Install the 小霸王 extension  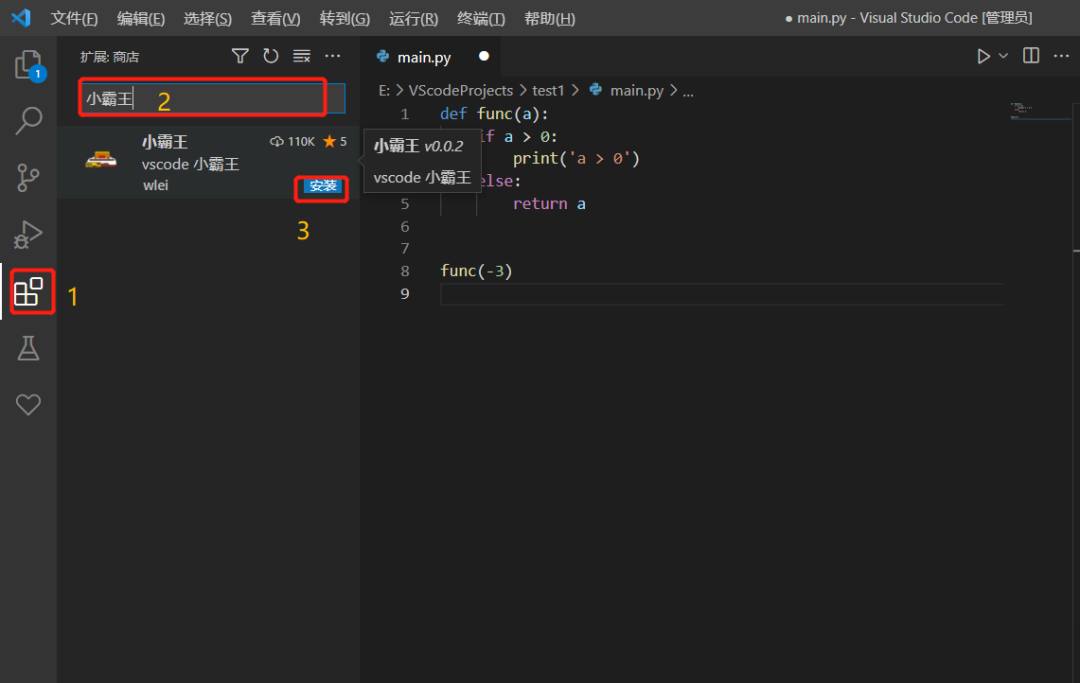pyautogui.click(x=322, y=186)
